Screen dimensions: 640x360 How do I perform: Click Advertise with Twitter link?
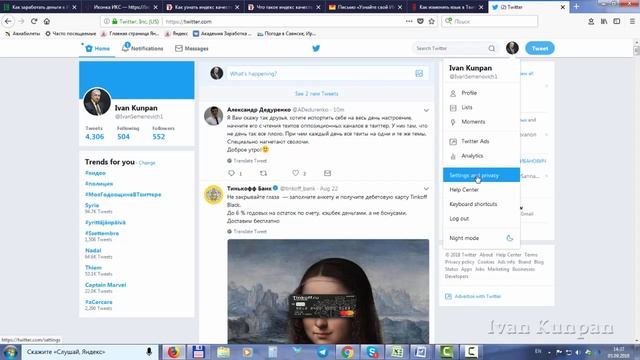[x=478, y=296]
